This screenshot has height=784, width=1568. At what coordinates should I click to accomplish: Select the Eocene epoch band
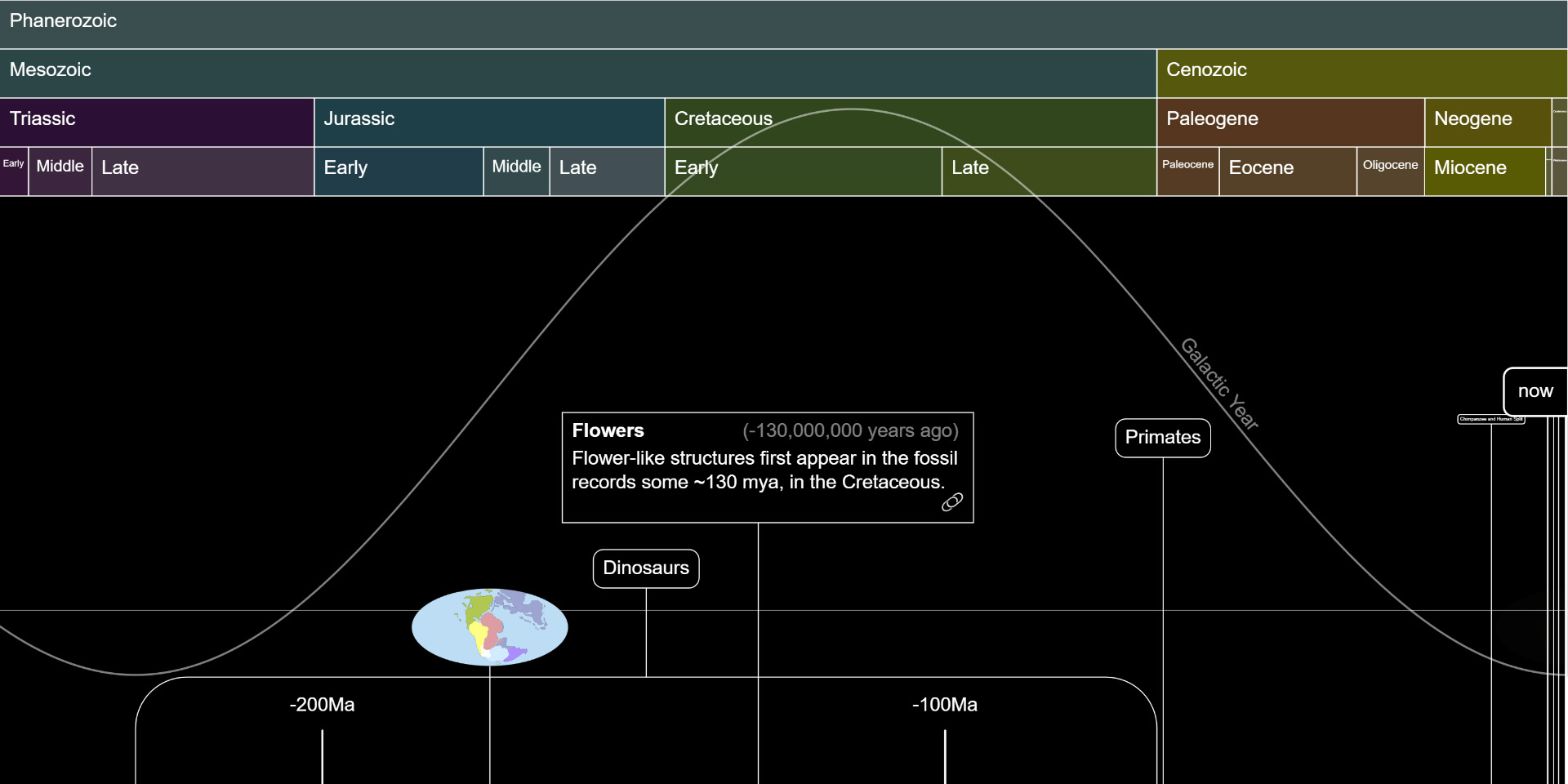point(1285,170)
